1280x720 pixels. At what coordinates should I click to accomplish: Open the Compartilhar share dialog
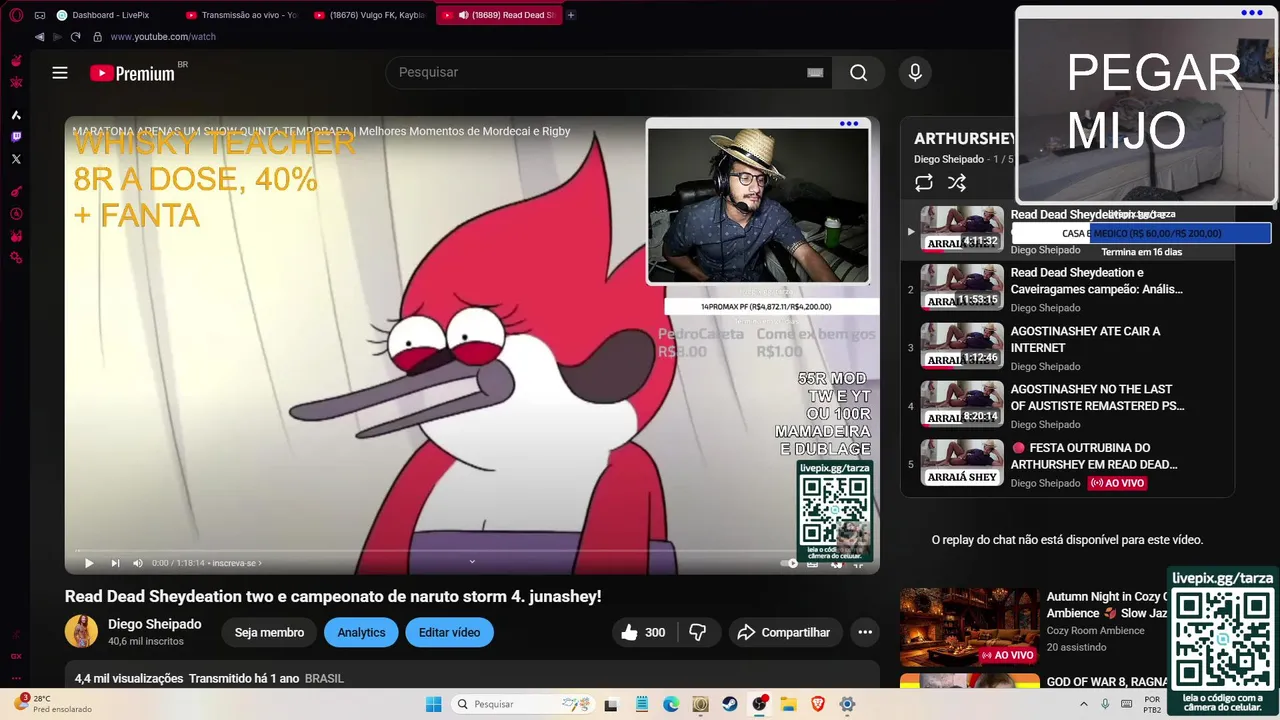click(784, 632)
